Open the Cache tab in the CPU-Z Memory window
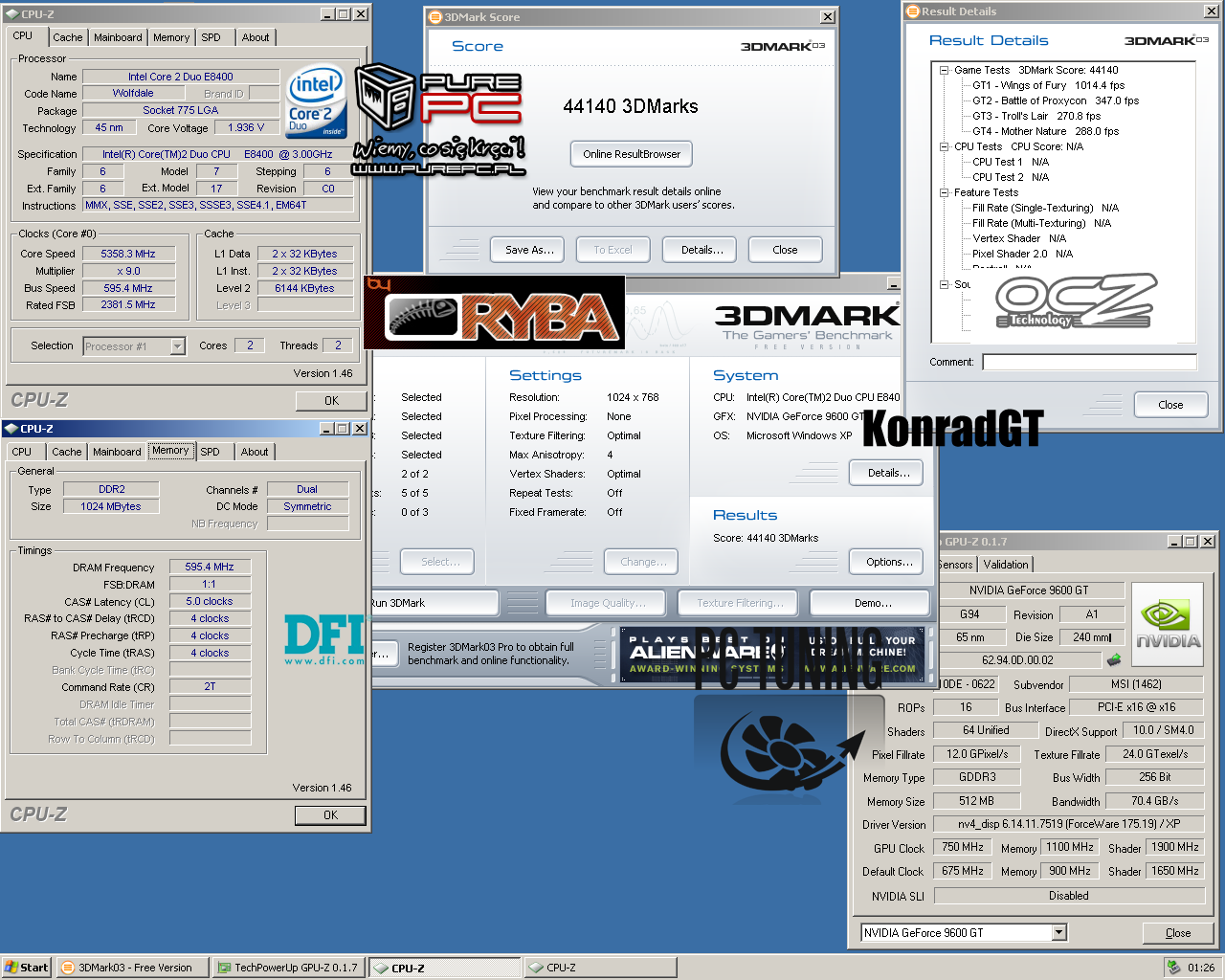The width and height of the screenshot is (1225, 980). [x=66, y=452]
